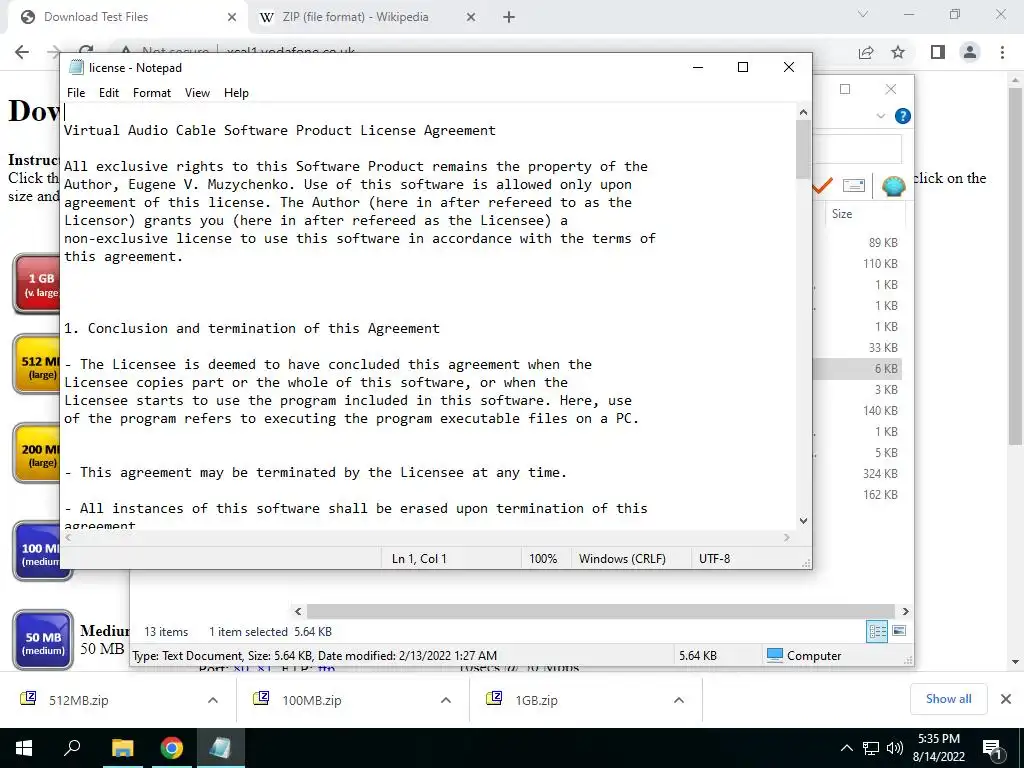1024x768 pixels.
Task: Click the blue help question mark icon
Action: coord(903,116)
